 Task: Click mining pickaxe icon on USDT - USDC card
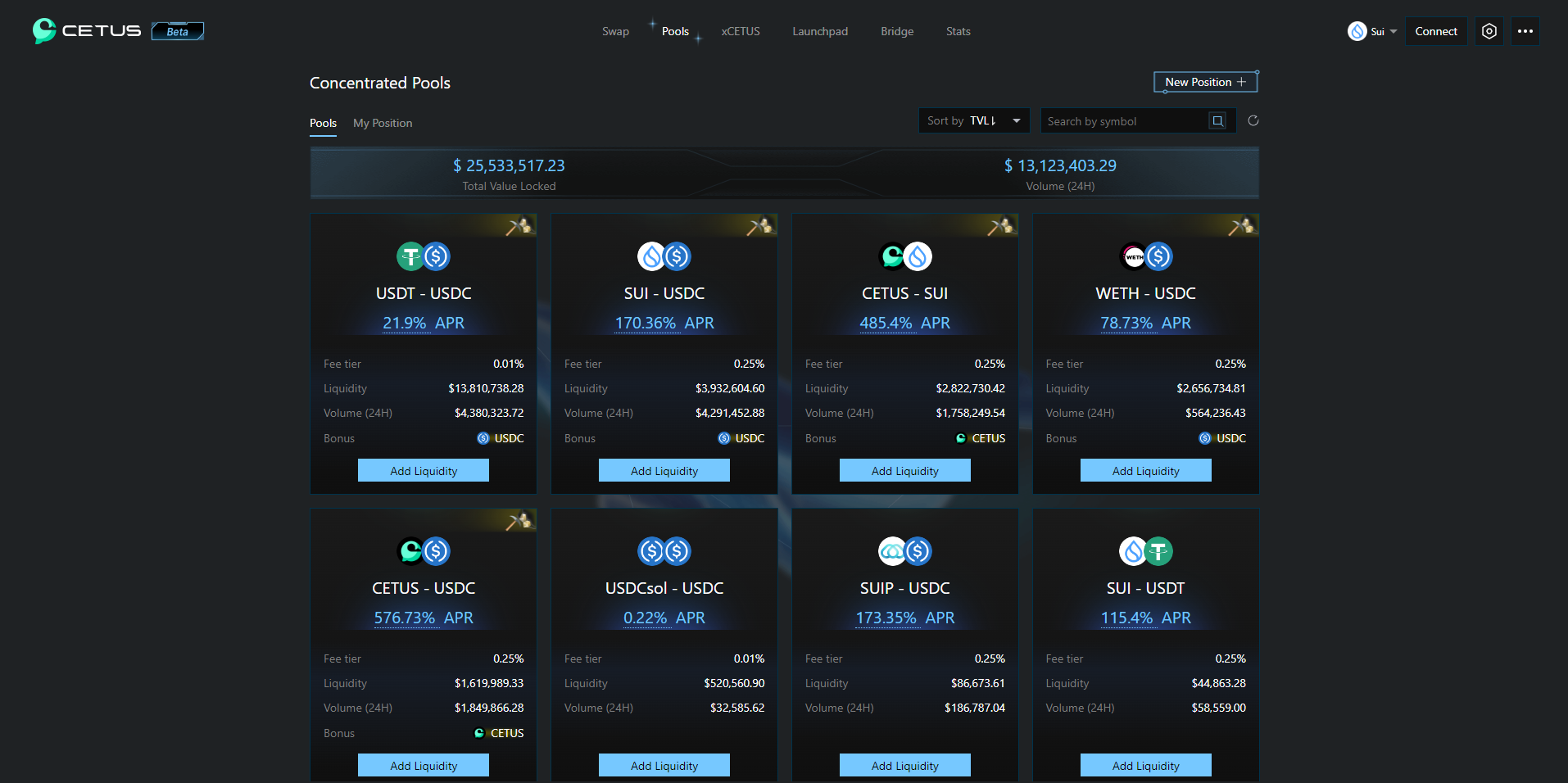pos(519,226)
